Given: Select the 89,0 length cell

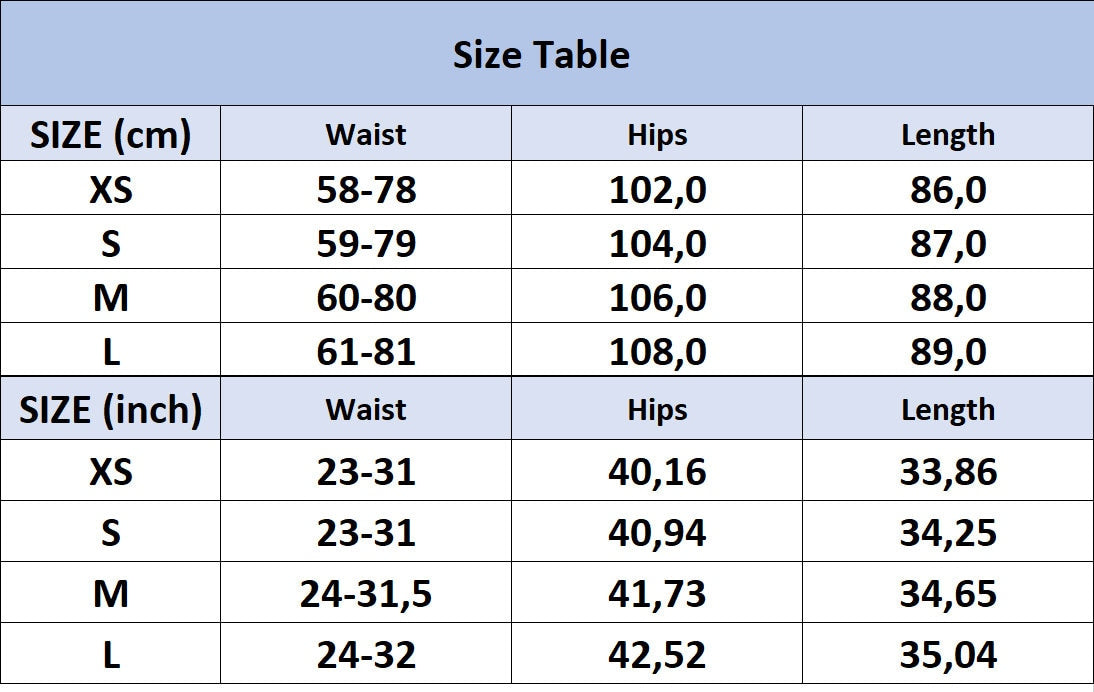Looking at the screenshot, I should pos(947,352).
